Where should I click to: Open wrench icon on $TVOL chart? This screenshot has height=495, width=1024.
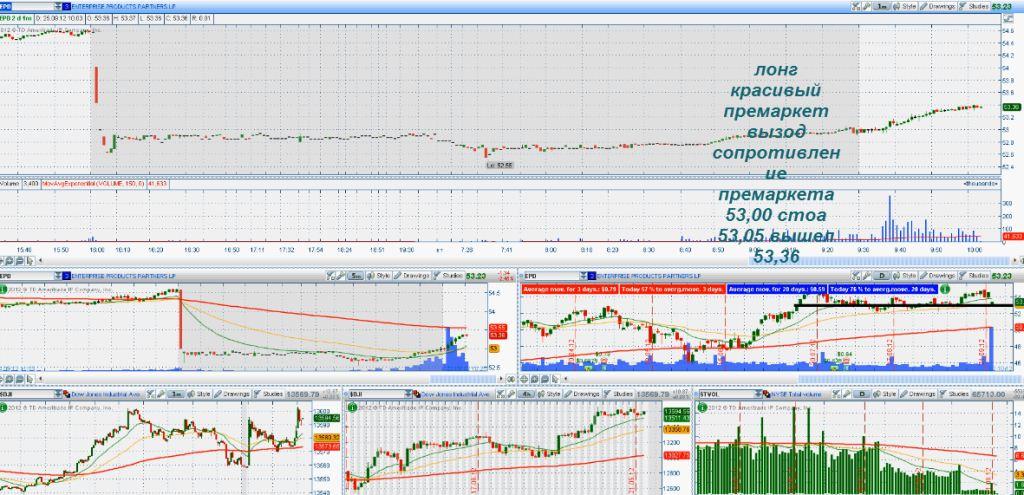pyautogui.click(x=845, y=394)
